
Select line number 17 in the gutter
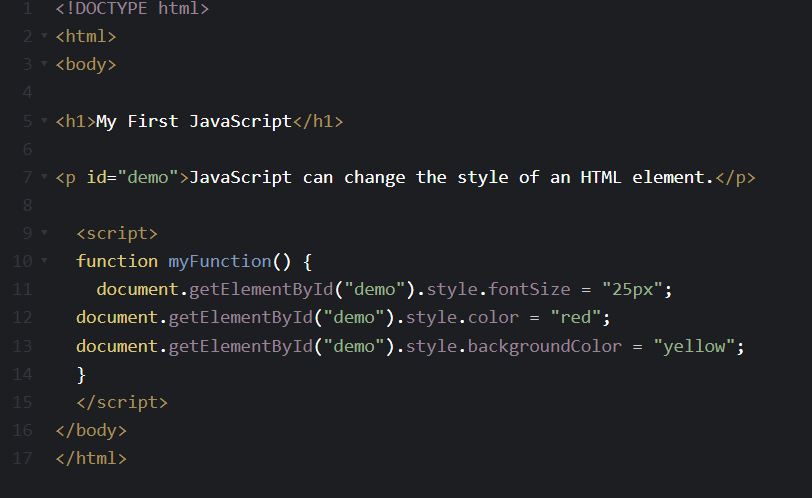[x=24, y=459]
